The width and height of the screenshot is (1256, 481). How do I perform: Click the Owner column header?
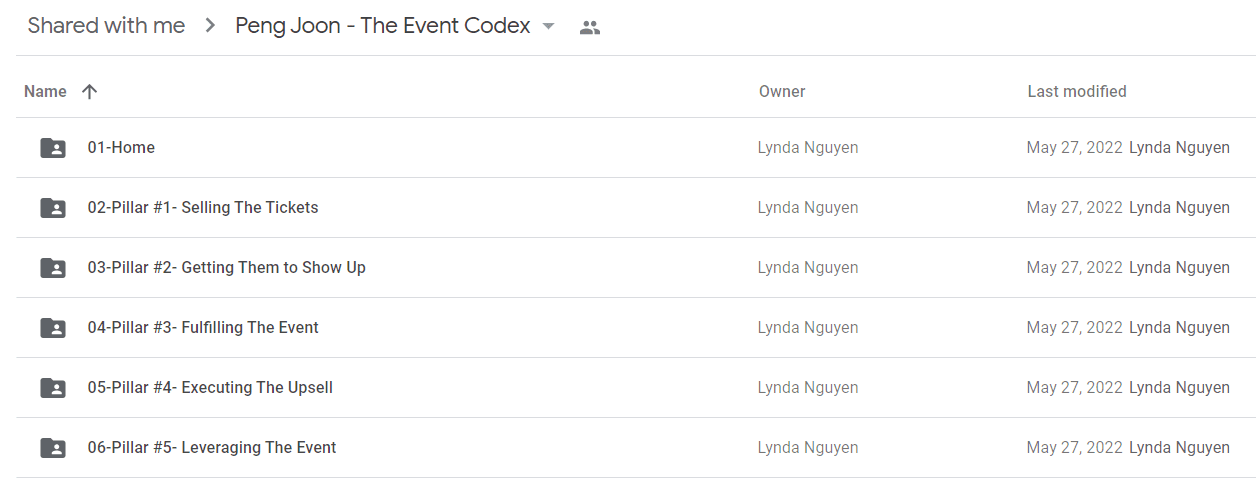pos(782,92)
